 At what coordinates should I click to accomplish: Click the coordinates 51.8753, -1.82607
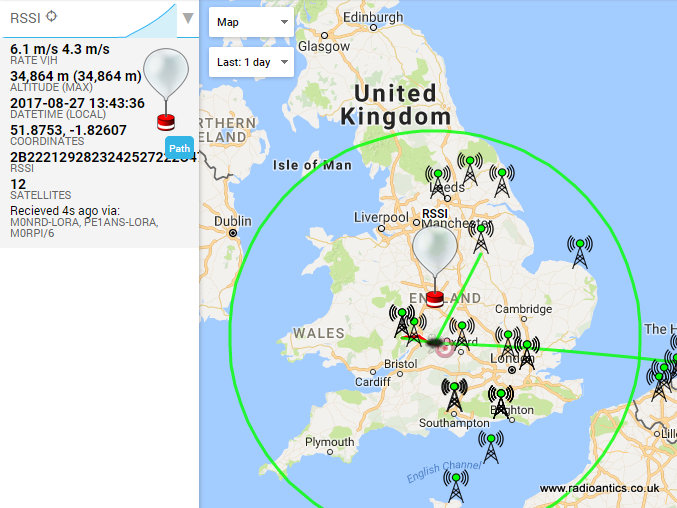tap(68, 130)
